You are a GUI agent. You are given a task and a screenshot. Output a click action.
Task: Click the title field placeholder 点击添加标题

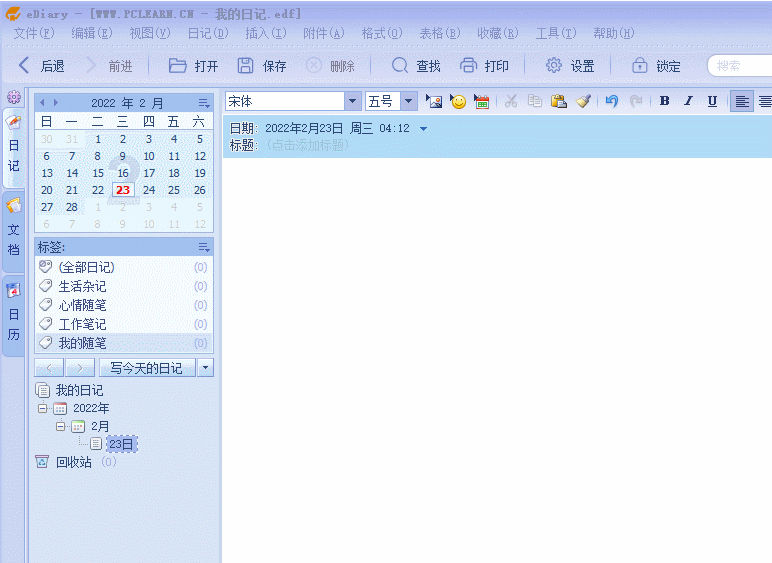(x=308, y=145)
